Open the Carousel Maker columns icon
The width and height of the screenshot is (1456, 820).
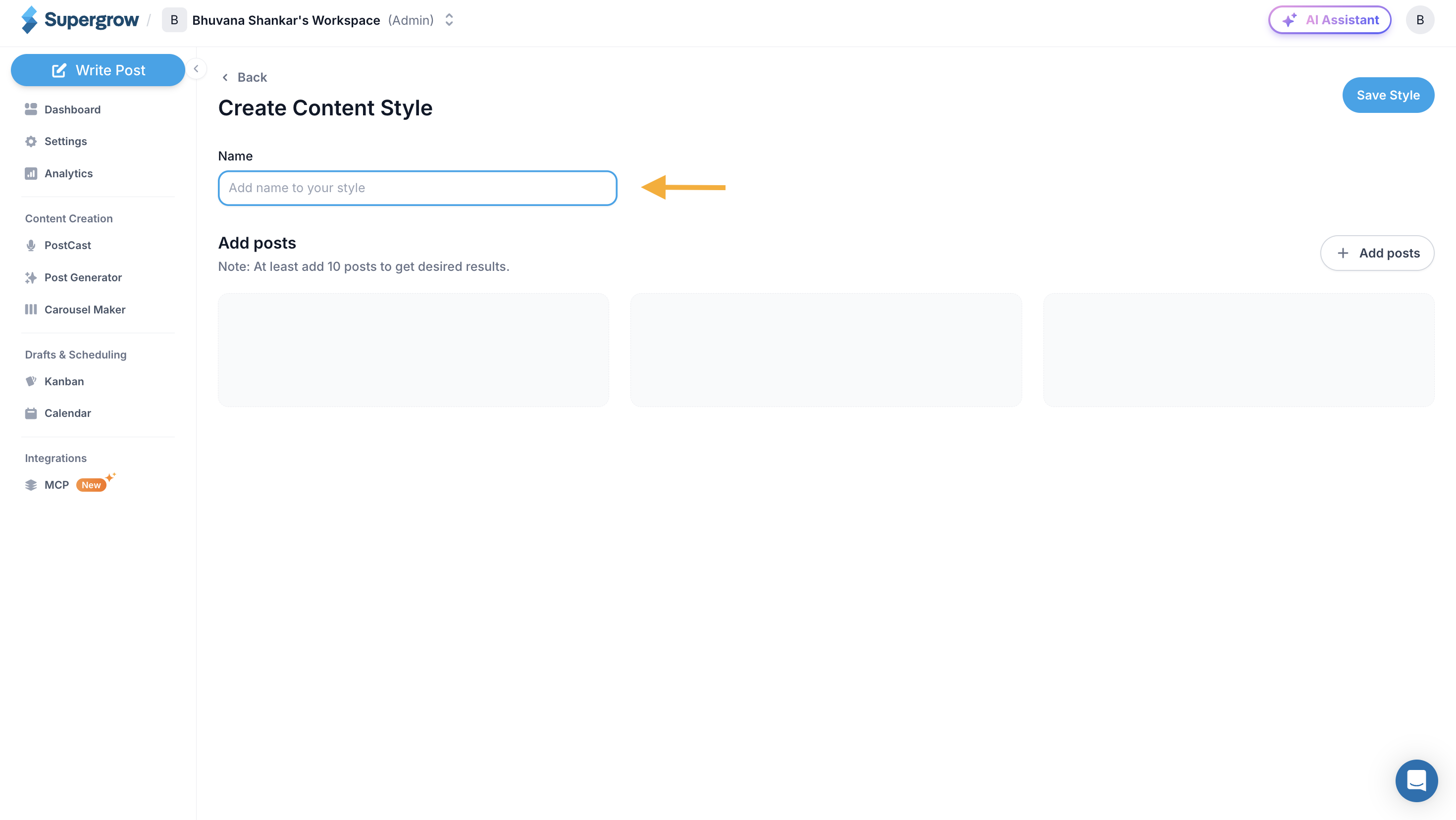point(31,309)
